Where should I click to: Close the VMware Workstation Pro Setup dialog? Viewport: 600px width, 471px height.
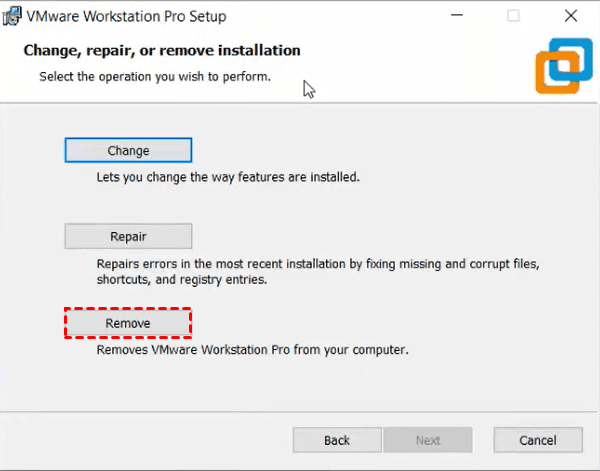(570, 17)
